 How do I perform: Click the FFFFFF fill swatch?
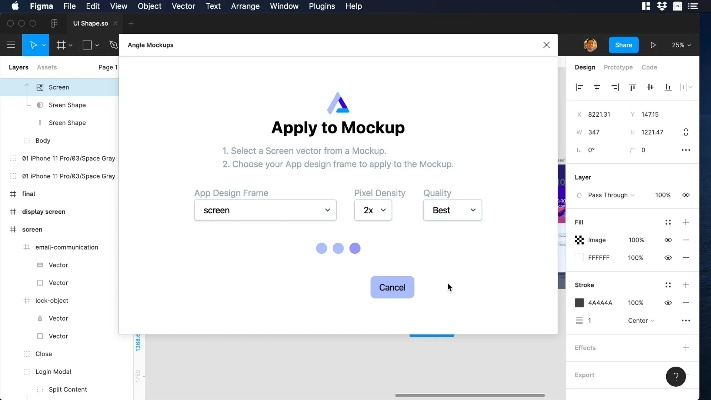click(x=579, y=258)
